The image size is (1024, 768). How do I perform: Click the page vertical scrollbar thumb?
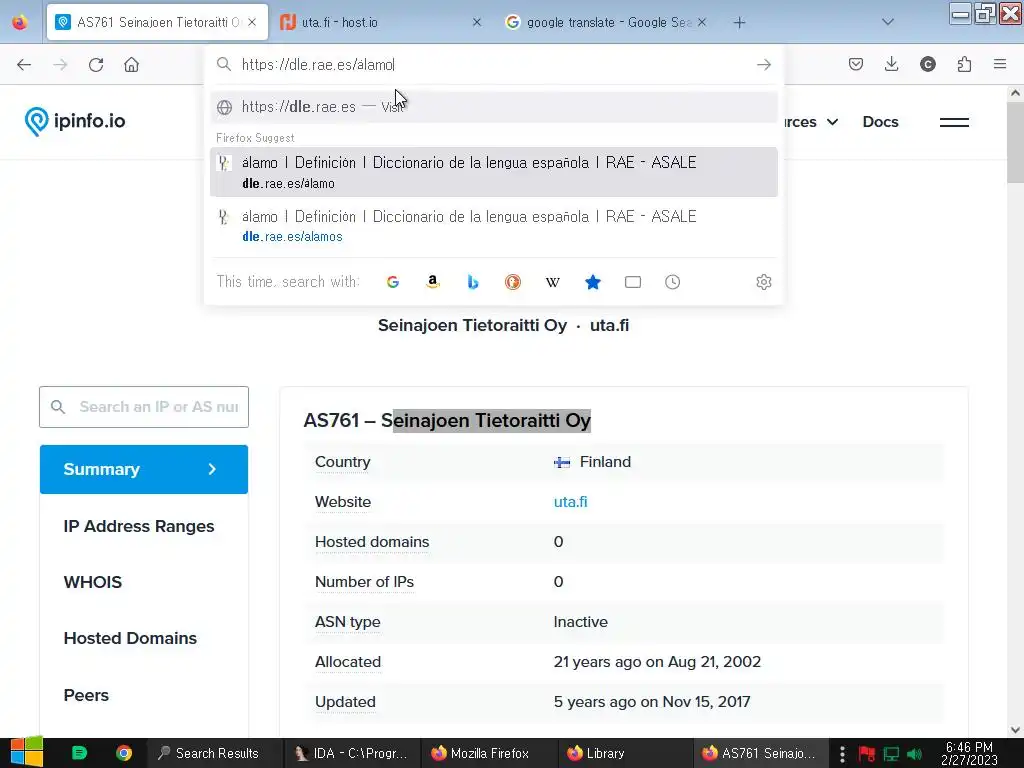[x=1015, y=144]
